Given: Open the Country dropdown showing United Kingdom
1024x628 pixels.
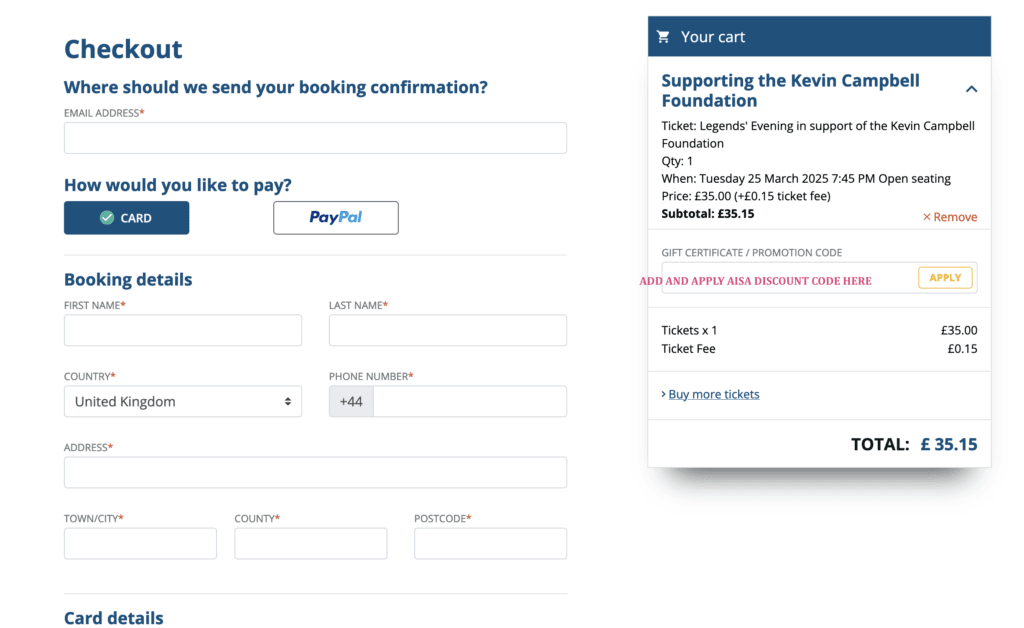Looking at the screenshot, I should 183,401.
